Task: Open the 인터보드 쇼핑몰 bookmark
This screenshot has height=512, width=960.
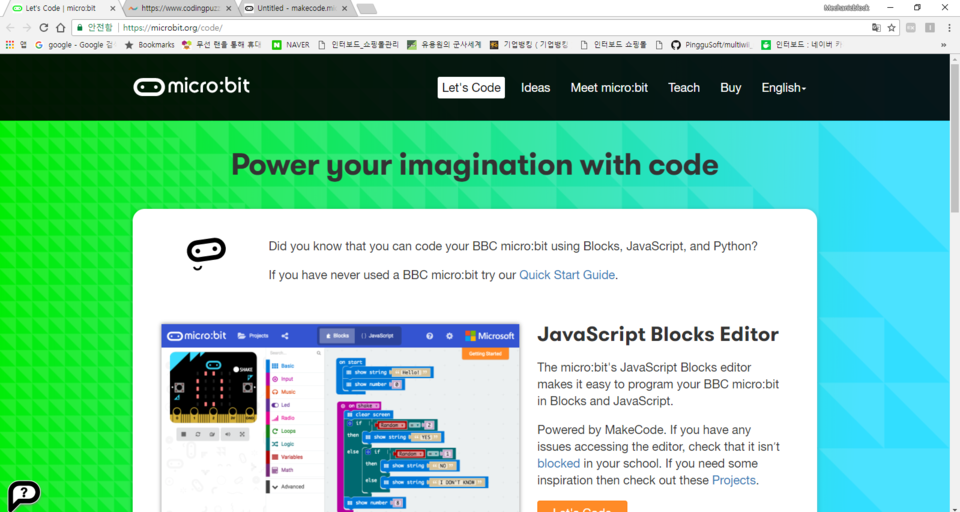Action: (x=613, y=45)
